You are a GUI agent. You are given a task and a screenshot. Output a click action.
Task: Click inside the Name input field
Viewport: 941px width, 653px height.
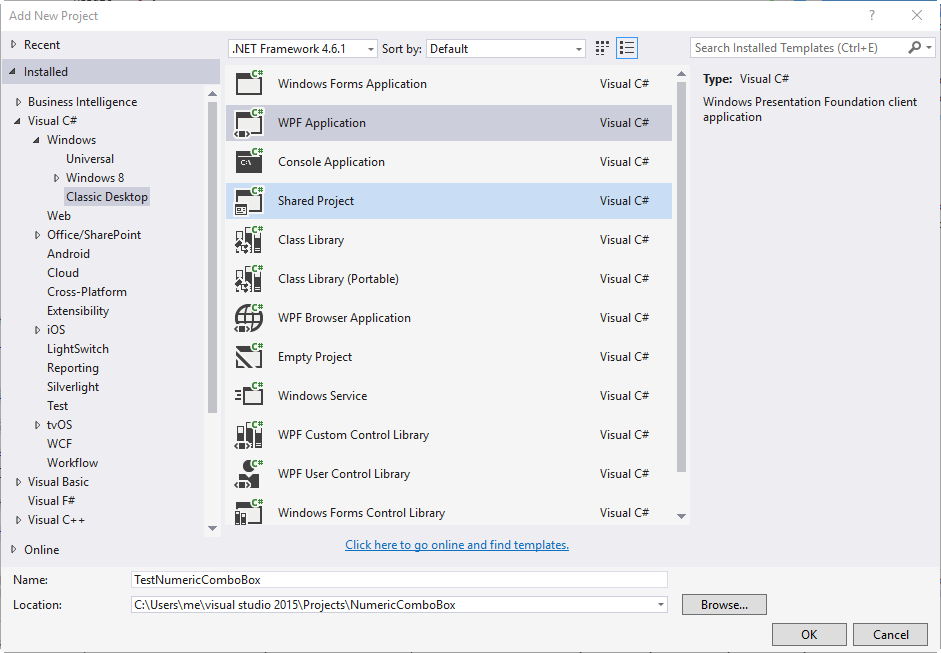pos(399,579)
